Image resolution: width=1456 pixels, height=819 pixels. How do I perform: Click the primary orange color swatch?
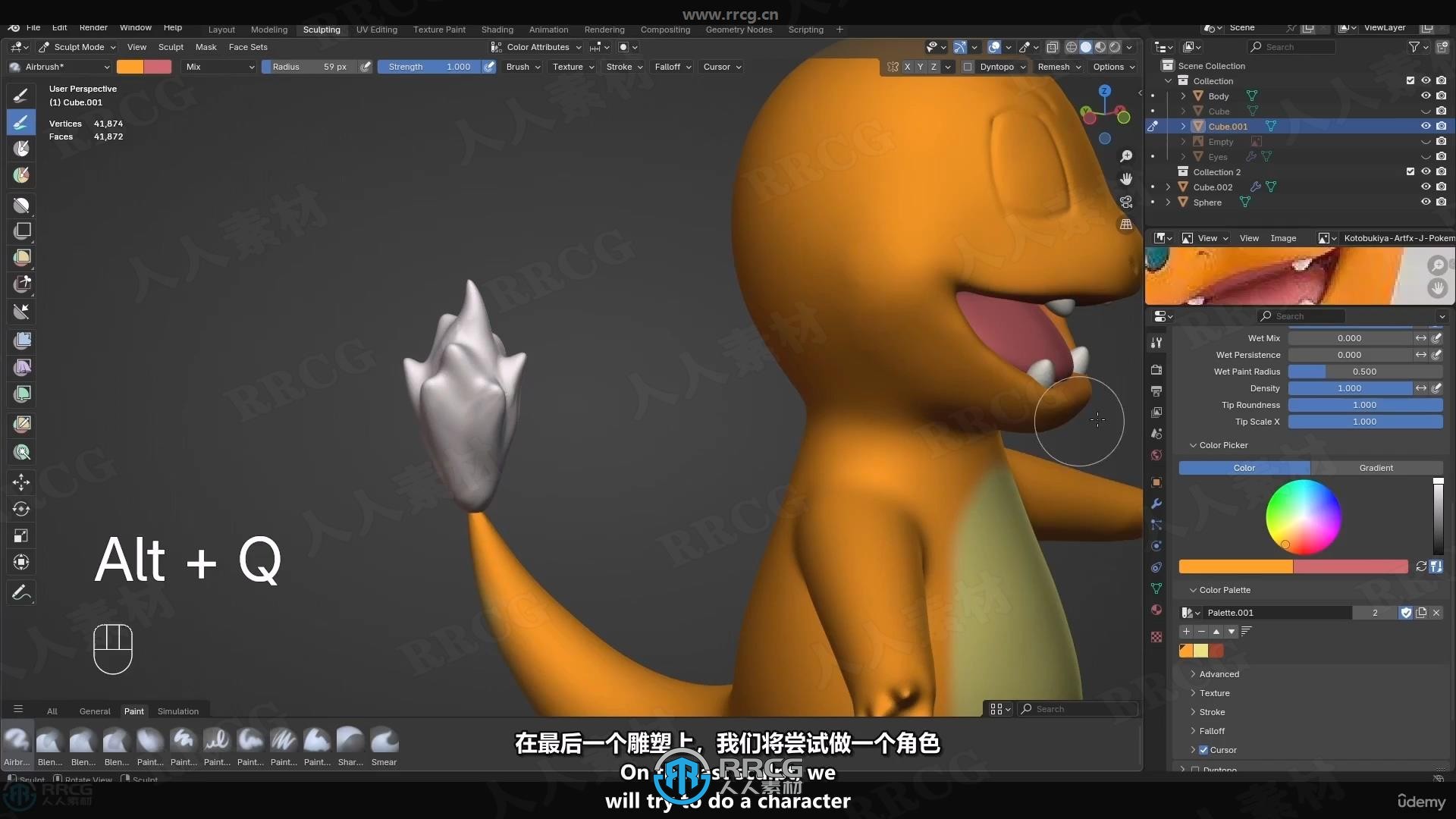click(130, 67)
